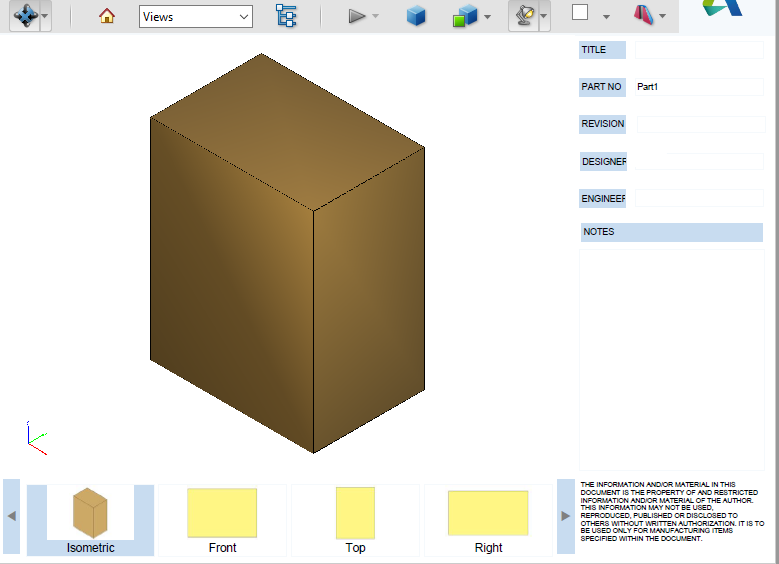
Task: Show the model tree icon
Action: pyautogui.click(x=286, y=15)
